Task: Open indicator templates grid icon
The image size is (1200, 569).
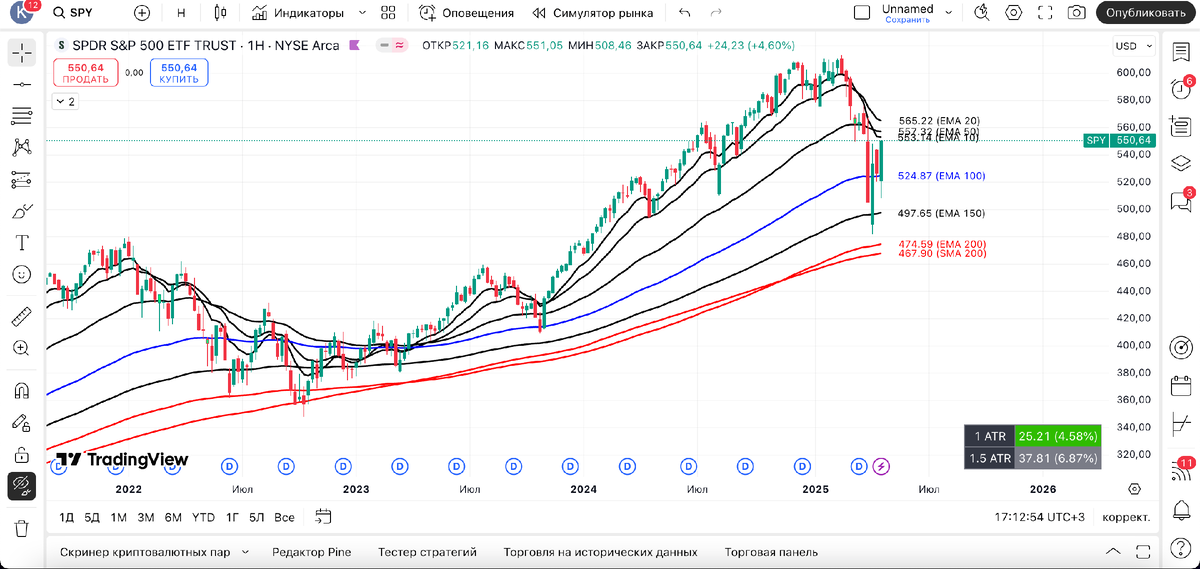Action: [387, 13]
